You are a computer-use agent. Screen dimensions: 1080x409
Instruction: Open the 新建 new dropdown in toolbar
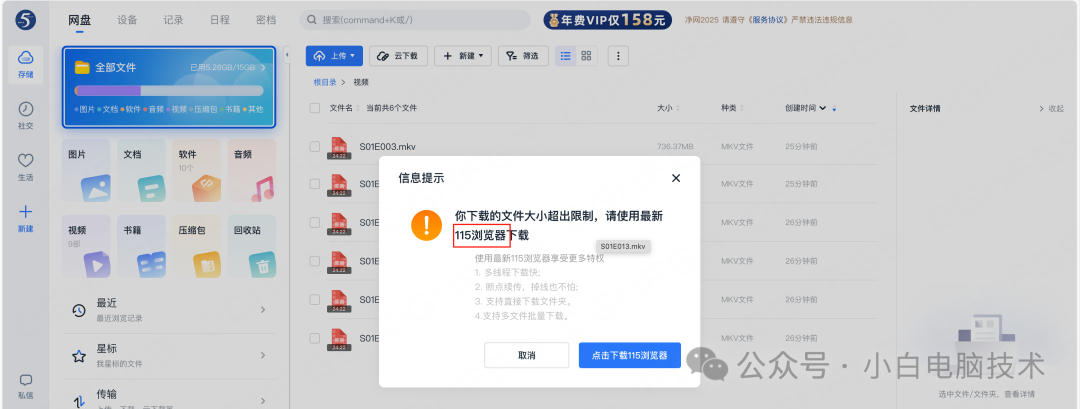pos(463,56)
